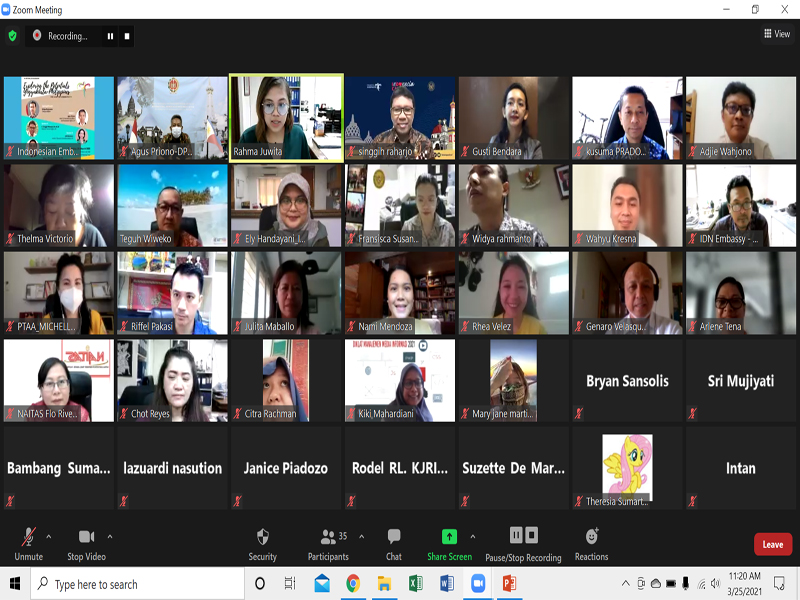This screenshot has width=800, height=600.
Task: Expand video options arrow beside Stop Video
Action: point(109,536)
